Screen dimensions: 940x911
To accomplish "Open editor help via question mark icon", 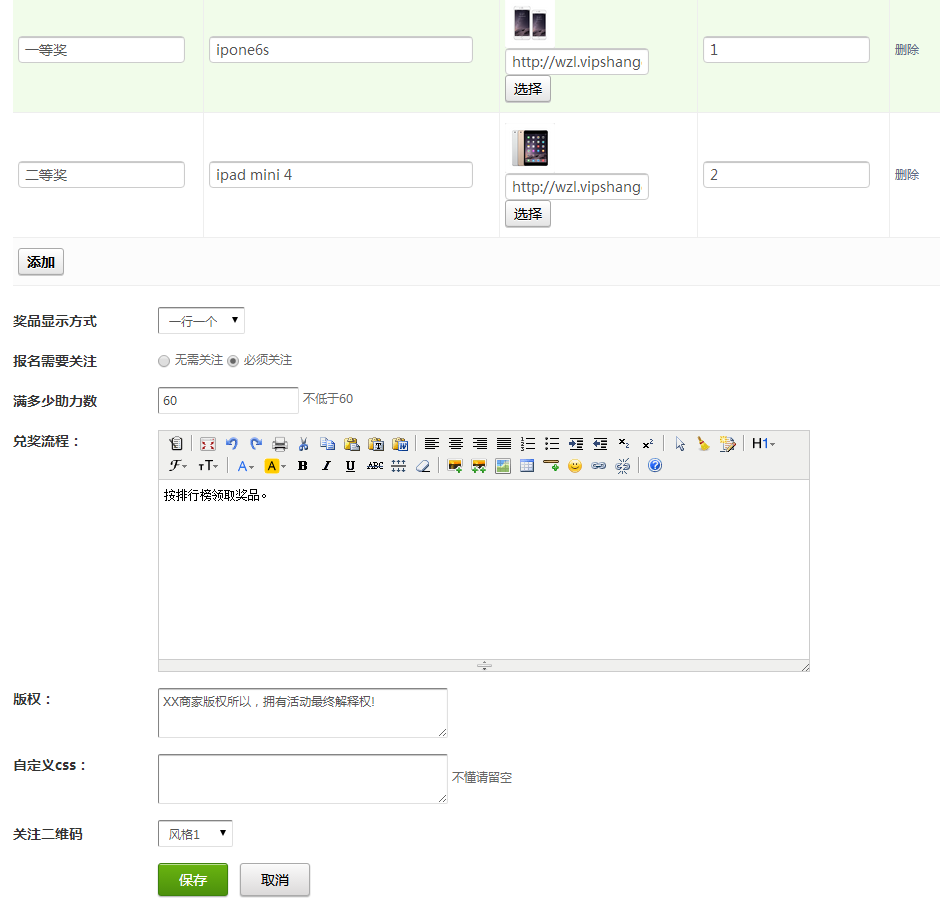I will 655,466.
